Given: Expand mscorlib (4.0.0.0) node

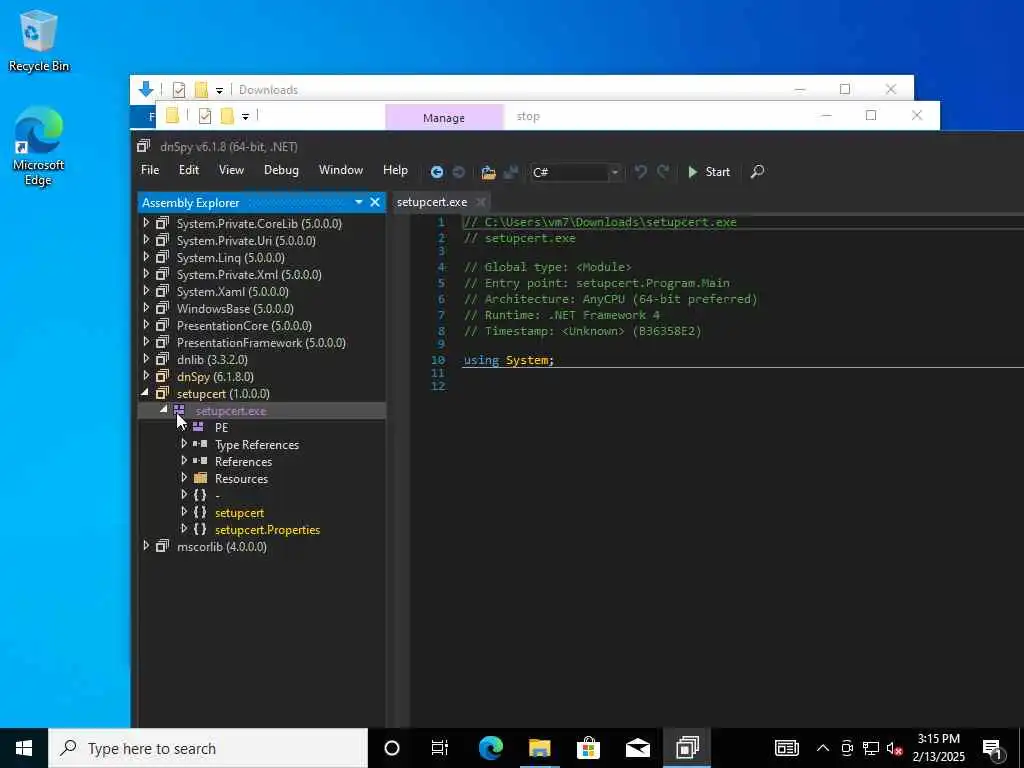Looking at the screenshot, I should click(x=146, y=545).
